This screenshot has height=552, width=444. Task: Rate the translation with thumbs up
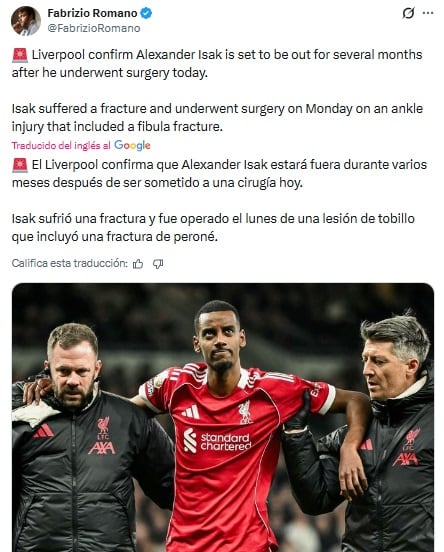(138, 264)
